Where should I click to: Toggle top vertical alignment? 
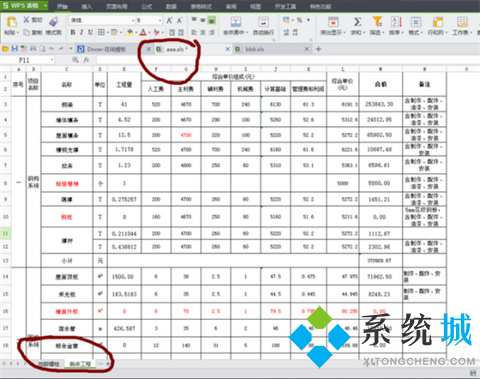point(194,20)
